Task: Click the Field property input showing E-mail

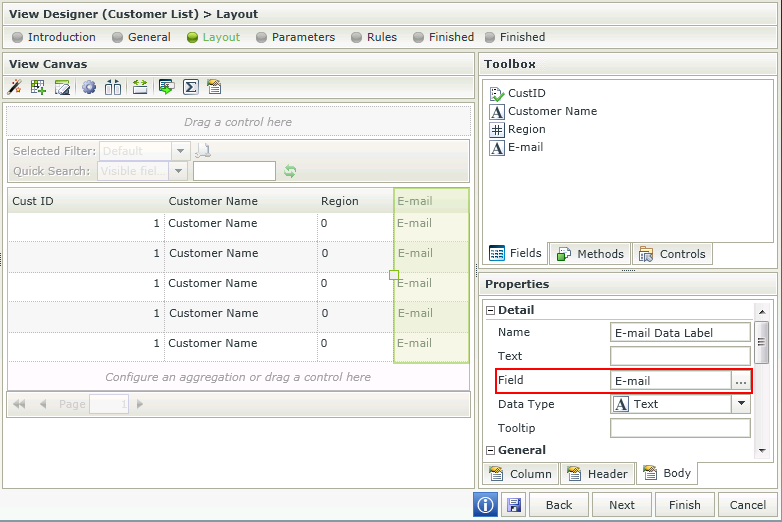Action: [671, 381]
